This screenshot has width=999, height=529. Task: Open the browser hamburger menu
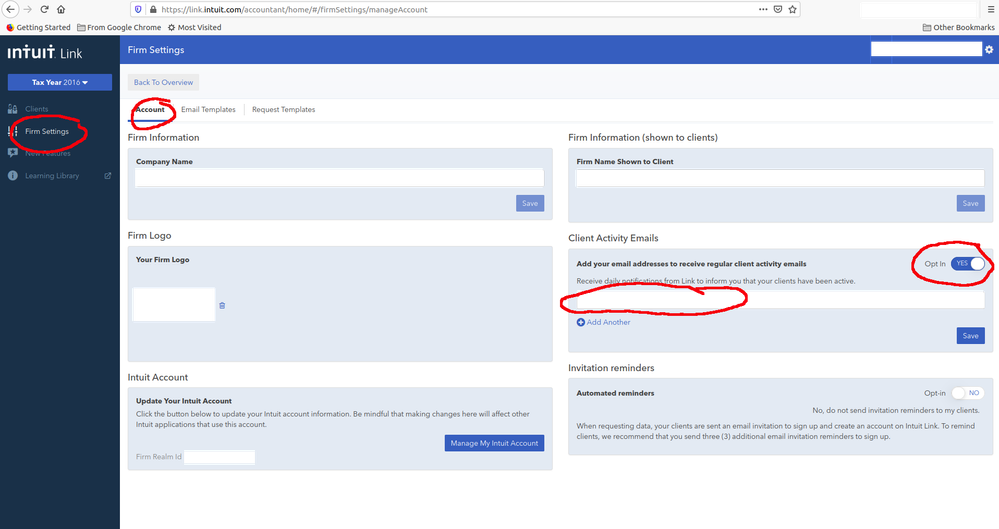pyautogui.click(x=991, y=10)
